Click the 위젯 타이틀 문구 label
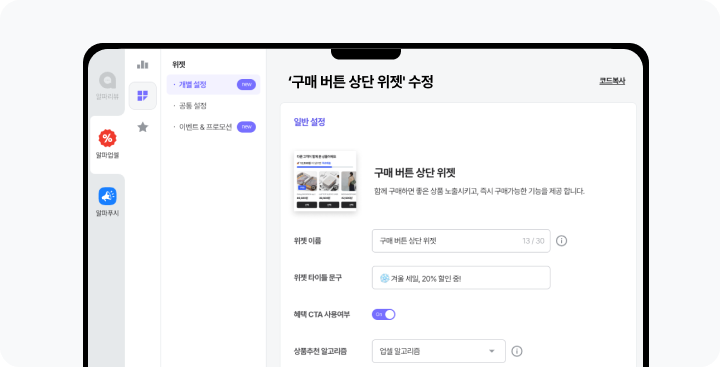Screen dimensions: 720x367 tap(318, 277)
